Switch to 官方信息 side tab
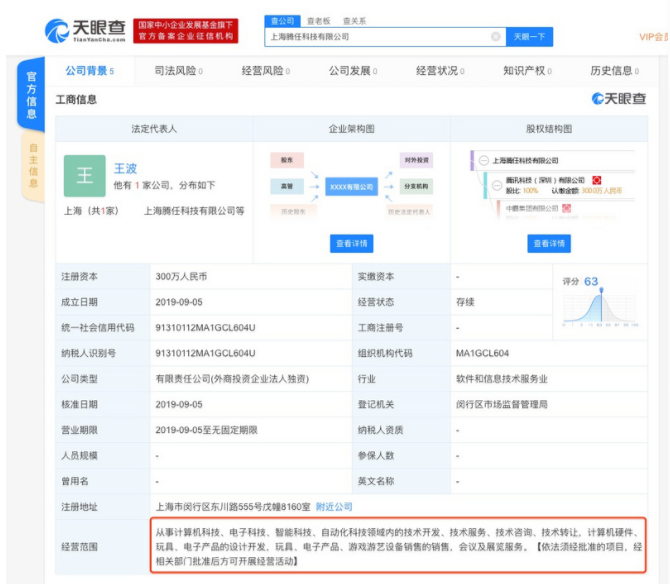Screen dimensions: 670x584 click(31, 95)
